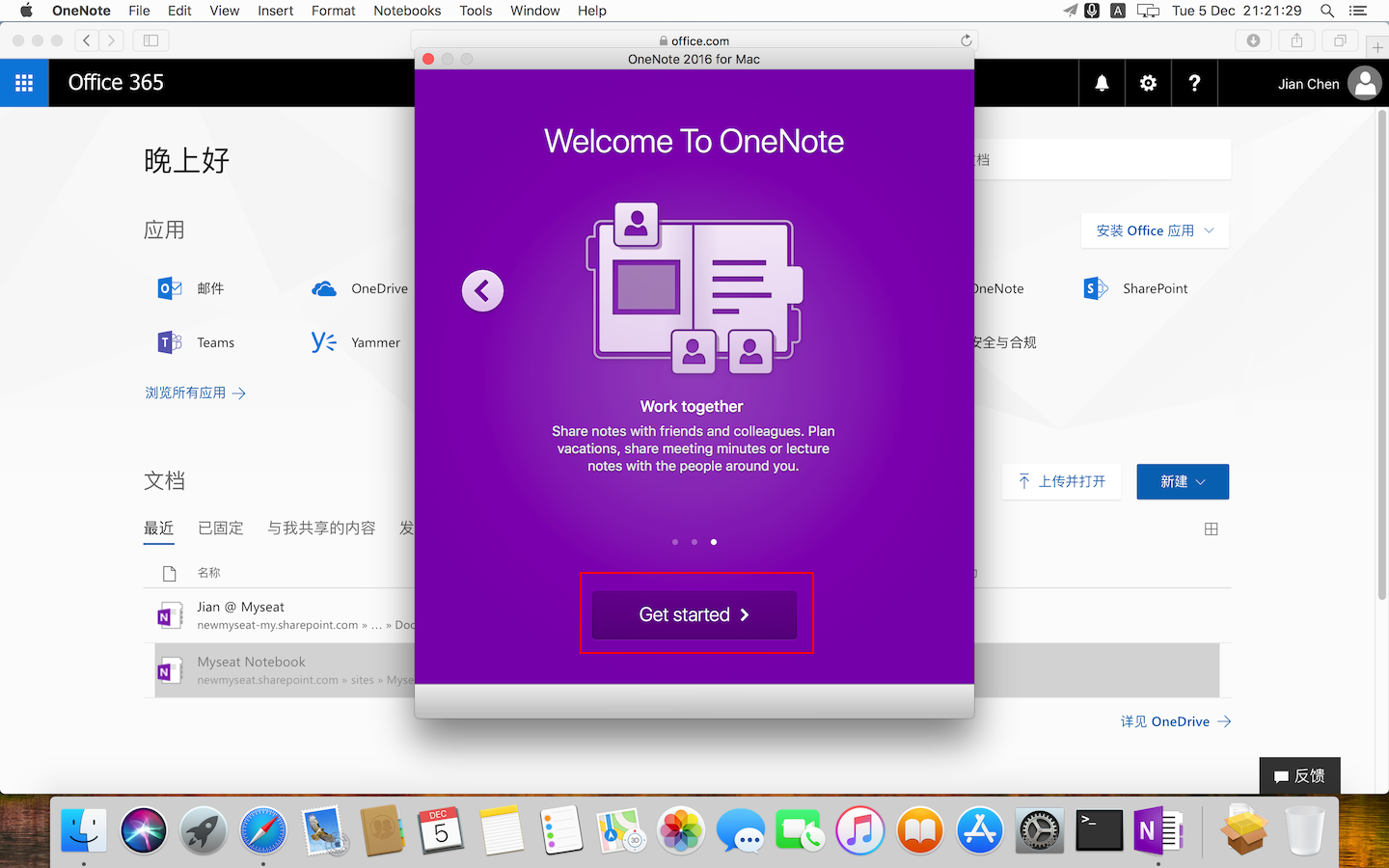Click the search box on Office 365 page
The image size is (1389, 868).
click(1103, 159)
